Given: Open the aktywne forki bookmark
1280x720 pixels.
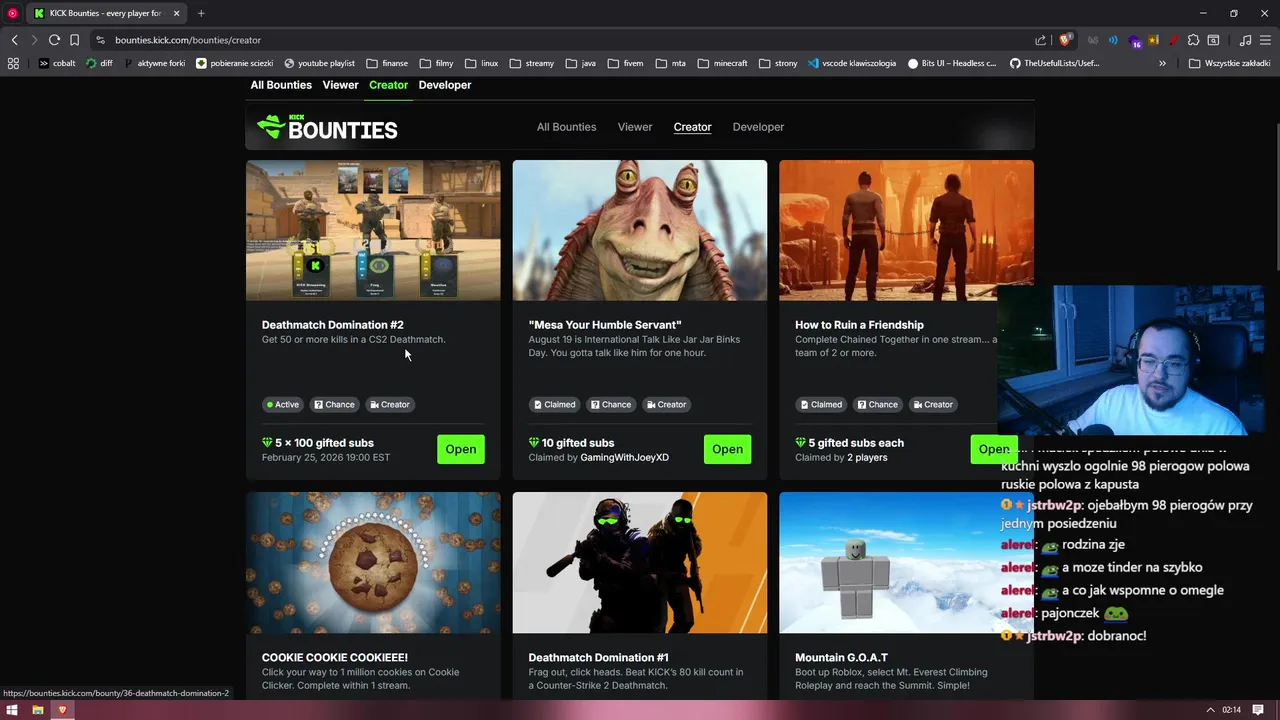Looking at the screenshot, I should click(x=154, y=63).
